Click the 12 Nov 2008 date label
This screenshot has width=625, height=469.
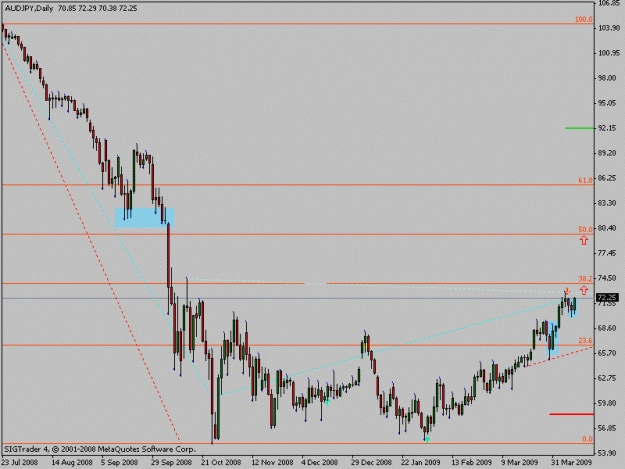[272, 463]
